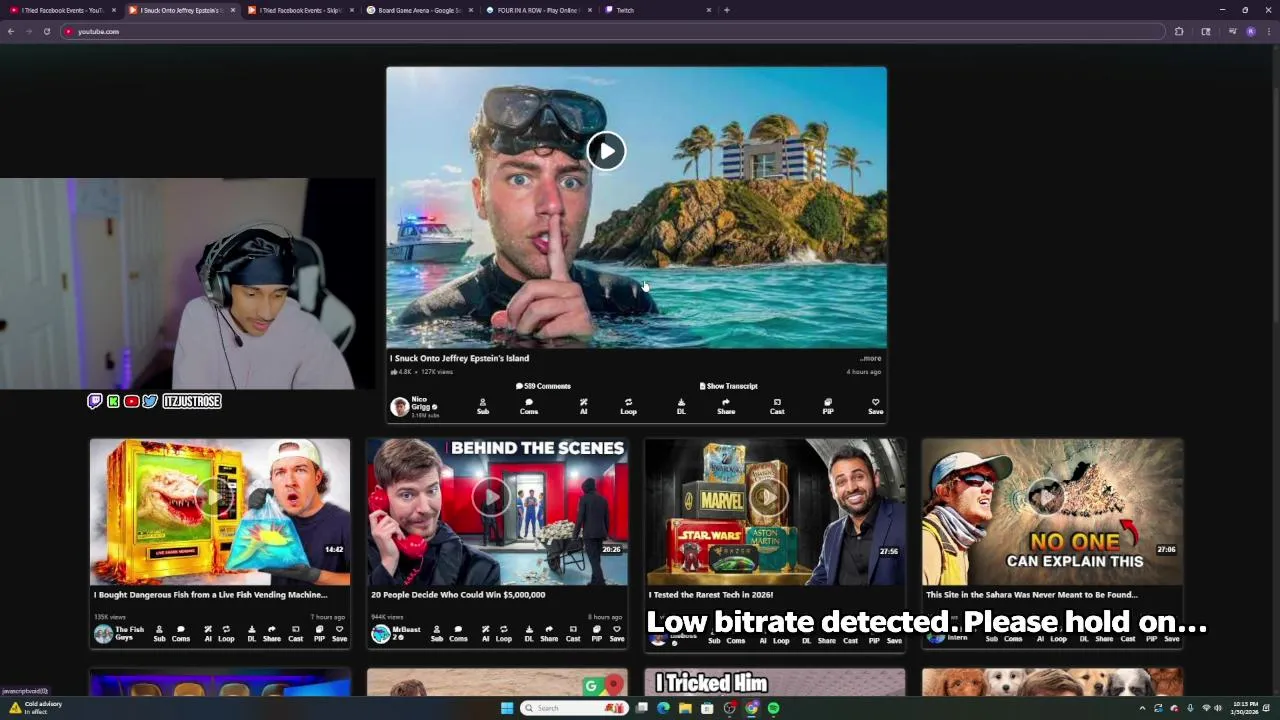Image resolution: width=1280 pixels, height=720 pixels.
Task: Click Share icon under Nico Grigg video
Action: [726, 406]
